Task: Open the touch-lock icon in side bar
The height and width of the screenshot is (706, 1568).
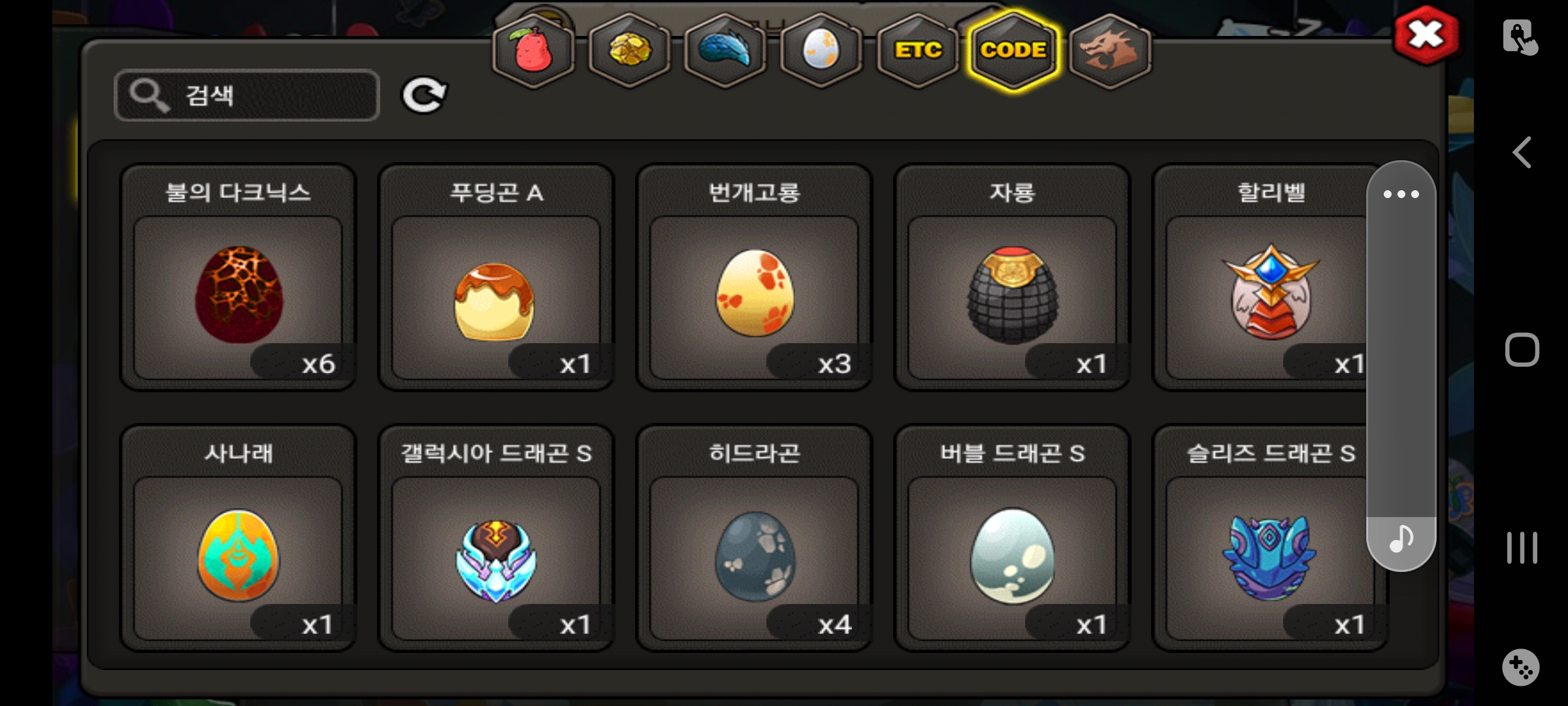Action: pyautogui.click(x=1520, y=37)
